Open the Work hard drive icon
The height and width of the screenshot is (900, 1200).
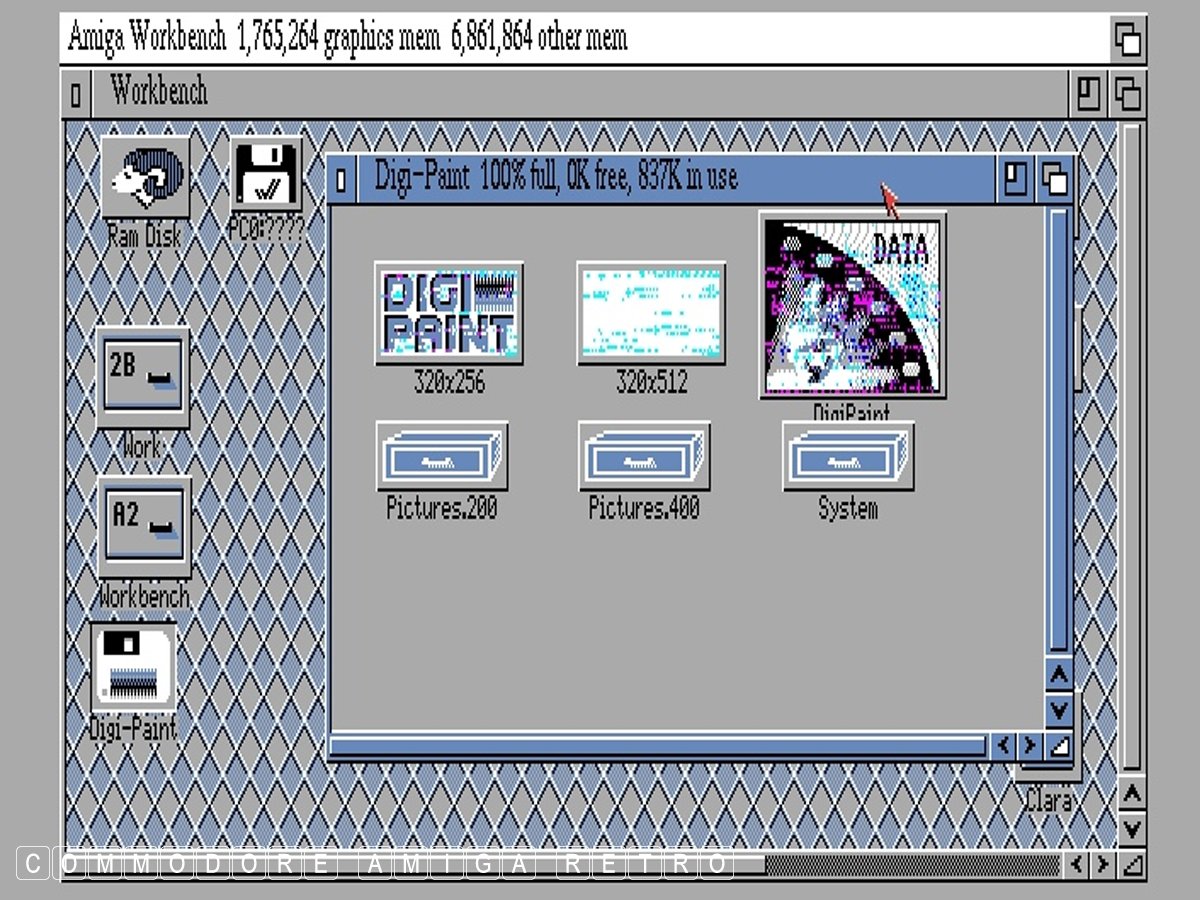(x=142, y=377)
